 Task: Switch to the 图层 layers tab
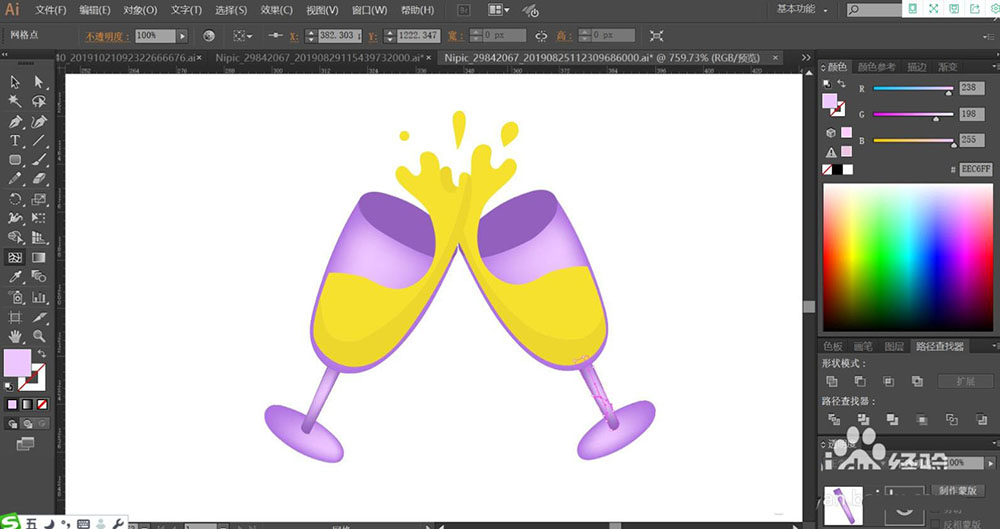pyautogui.click(x=895, y=346)
